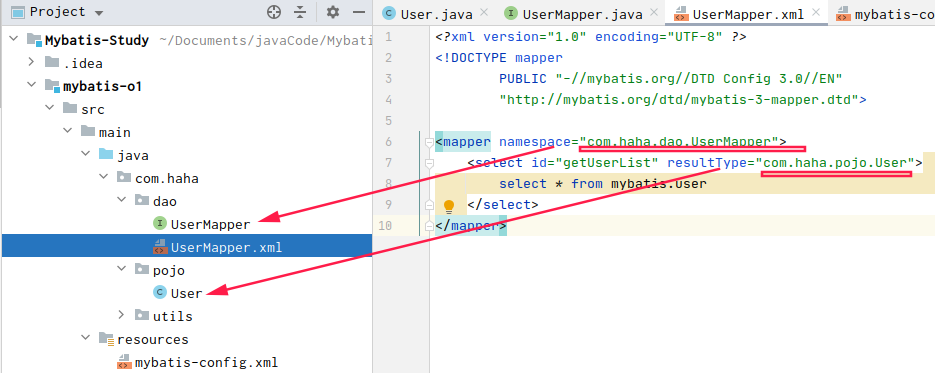Expand the .idea folder
This screenshot has width=935, height=373.
tap(32, 63)
